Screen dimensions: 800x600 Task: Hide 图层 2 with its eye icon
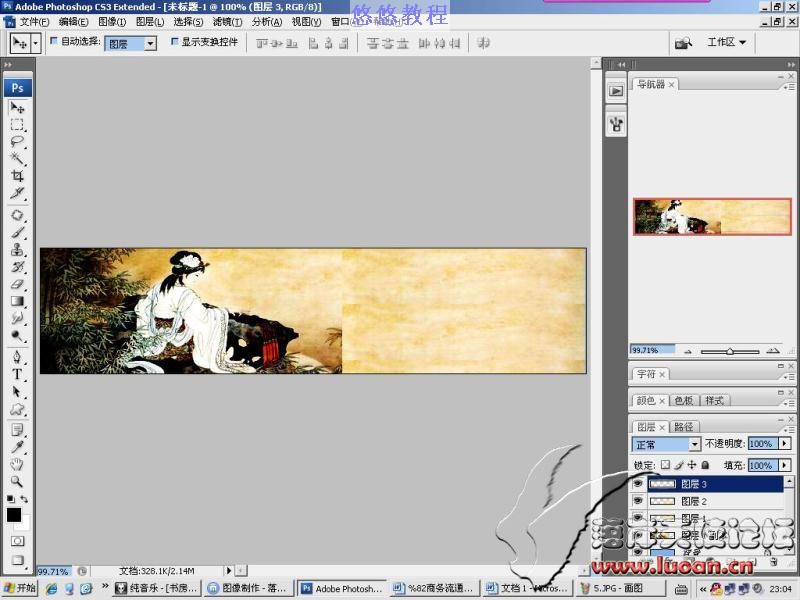638,501
